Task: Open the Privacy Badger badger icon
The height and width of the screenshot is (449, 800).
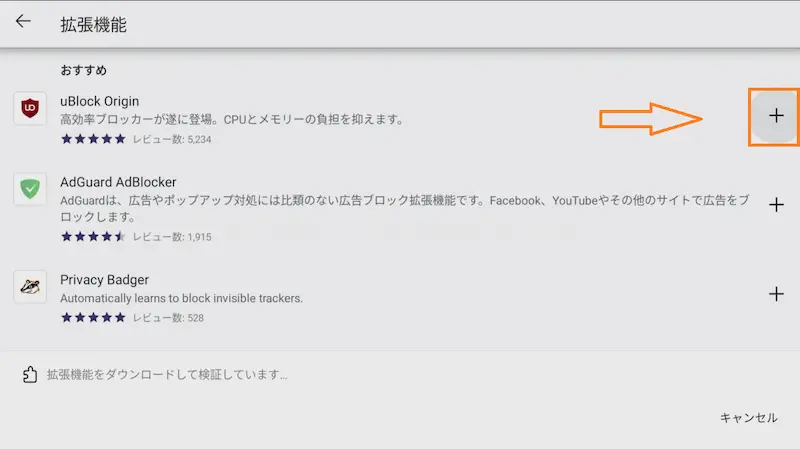Action: pos(30,287)
